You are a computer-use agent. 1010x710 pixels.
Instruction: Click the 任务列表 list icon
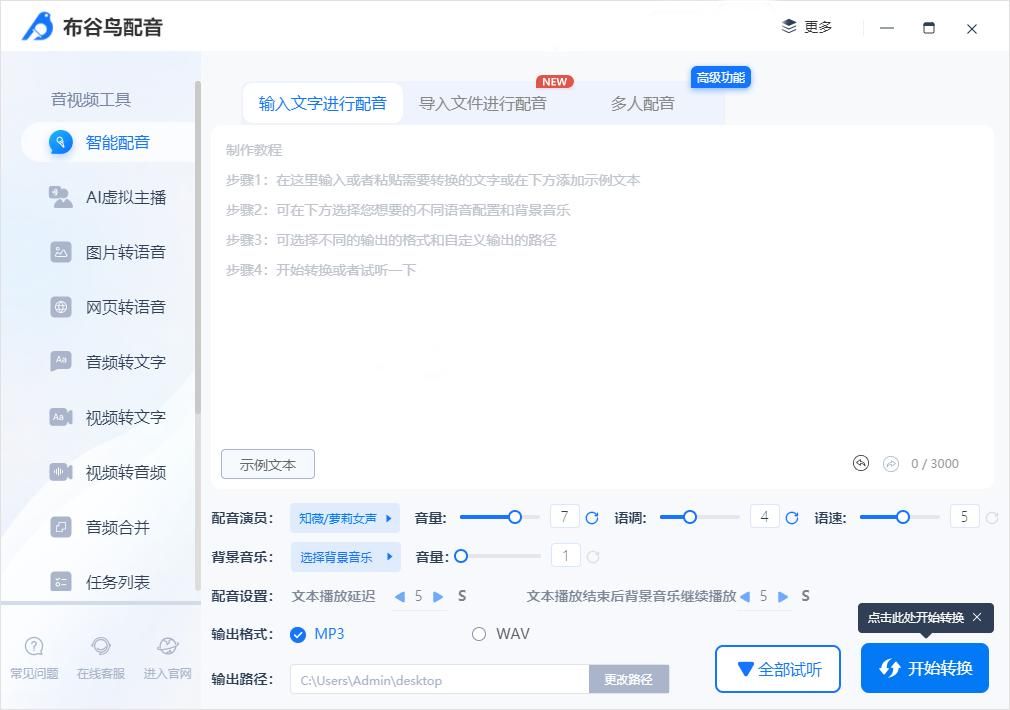pyautogui.click(x=61, y=582)
